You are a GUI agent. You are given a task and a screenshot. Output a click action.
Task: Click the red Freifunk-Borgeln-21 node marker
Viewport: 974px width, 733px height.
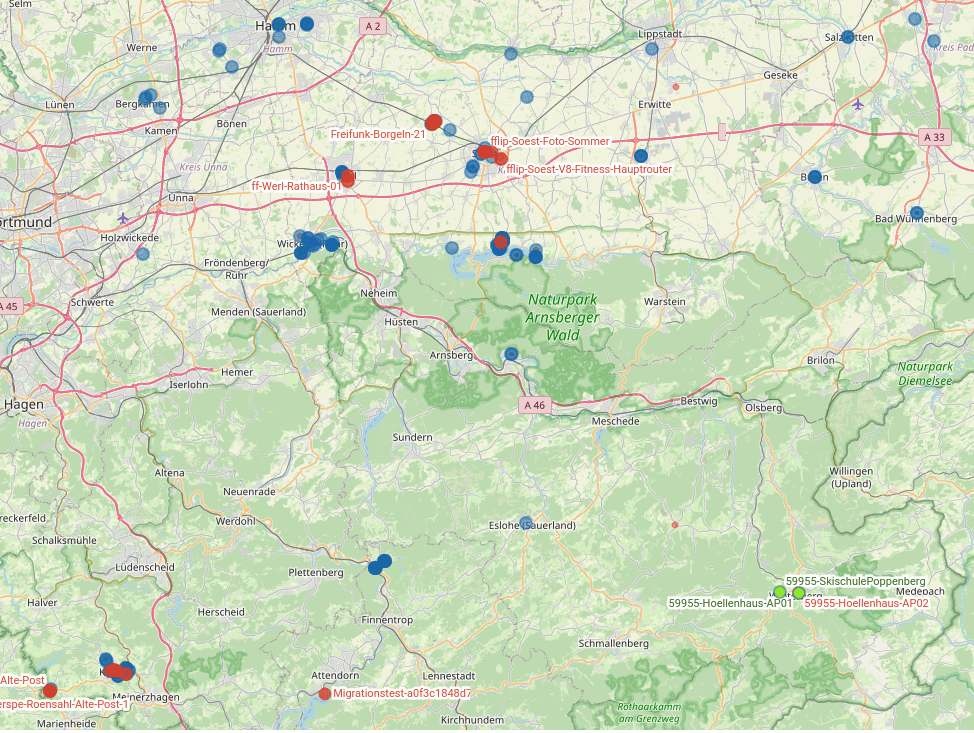[x=433, y=123]
